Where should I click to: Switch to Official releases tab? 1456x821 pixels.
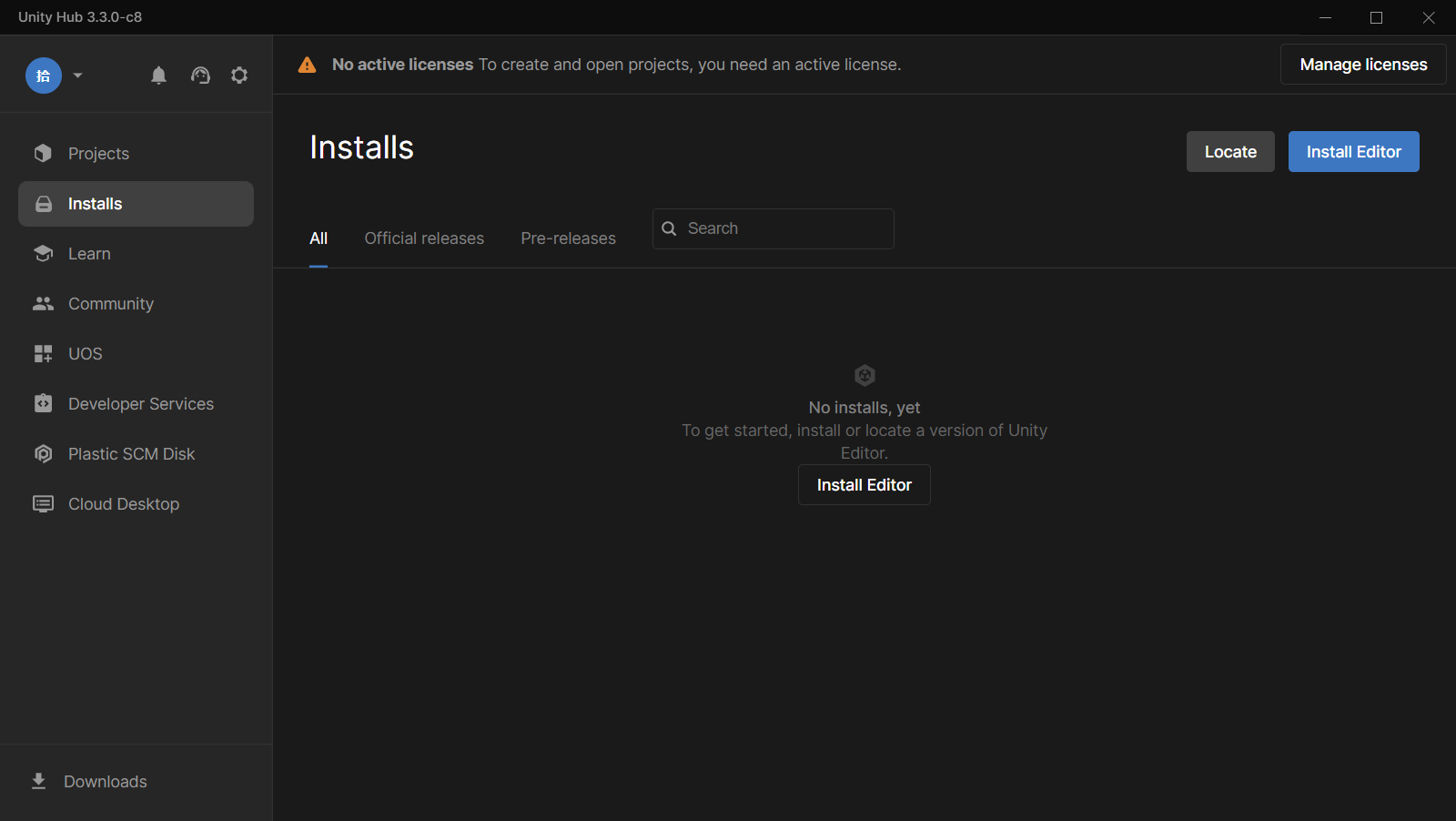[424, 238]
